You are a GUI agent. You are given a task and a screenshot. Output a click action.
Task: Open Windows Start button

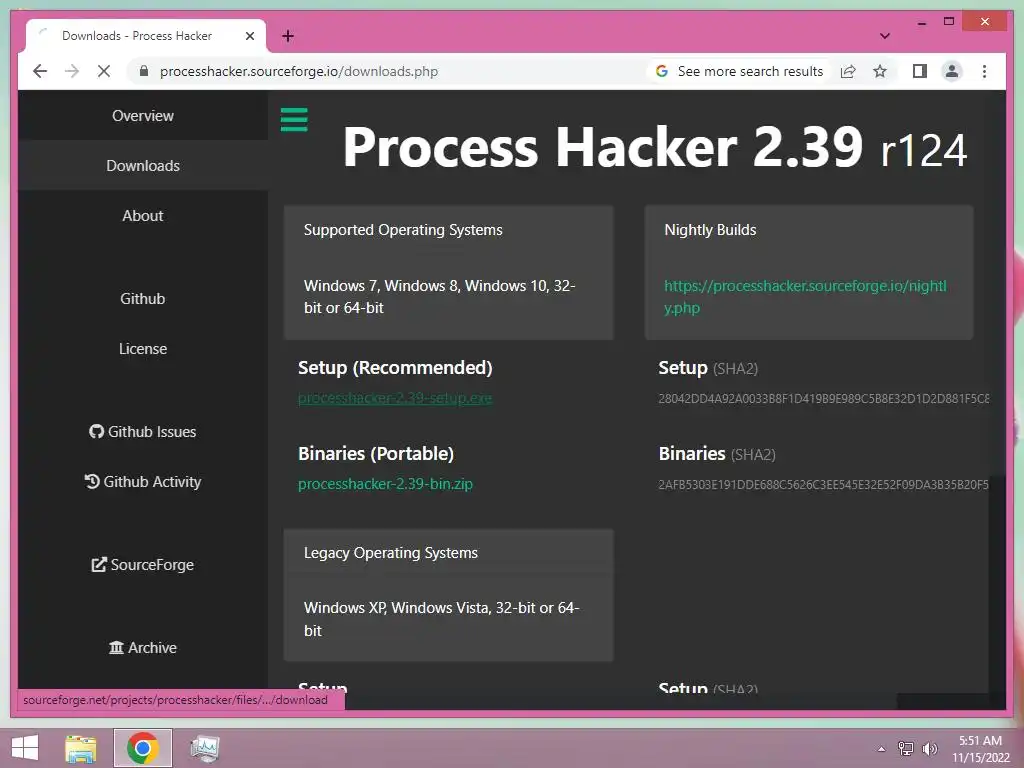25,748
